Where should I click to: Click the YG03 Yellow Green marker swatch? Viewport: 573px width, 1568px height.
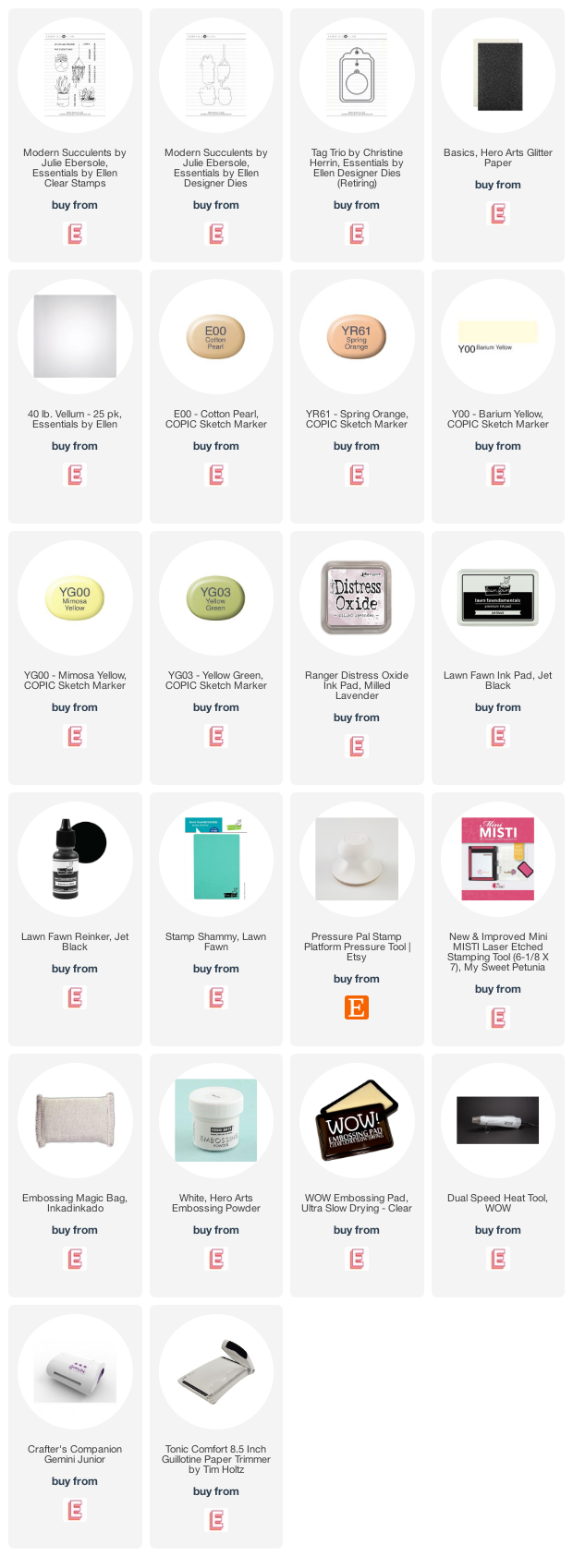pos(215,597)
